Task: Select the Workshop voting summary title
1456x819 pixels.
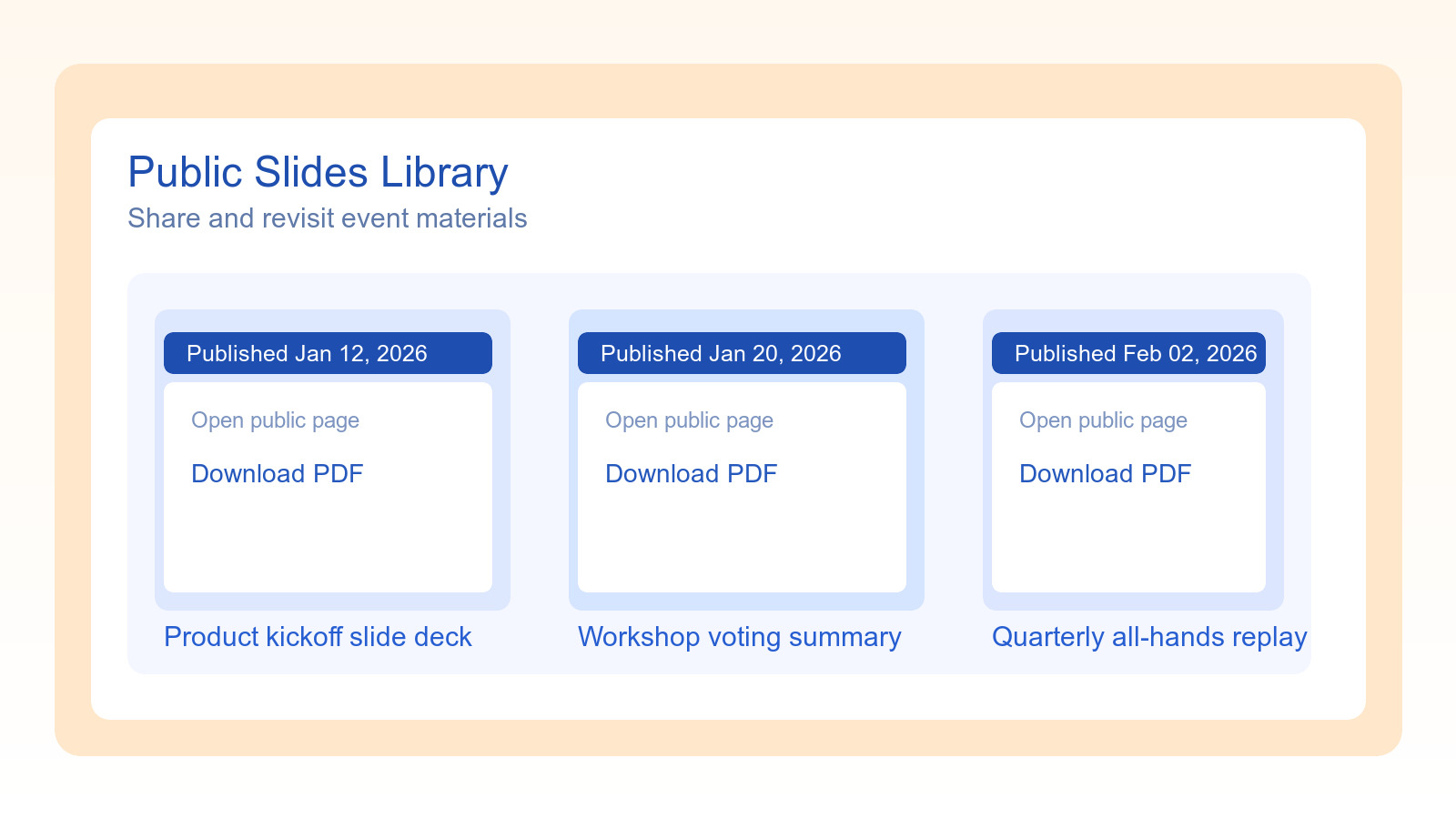Action: point(739,637)
